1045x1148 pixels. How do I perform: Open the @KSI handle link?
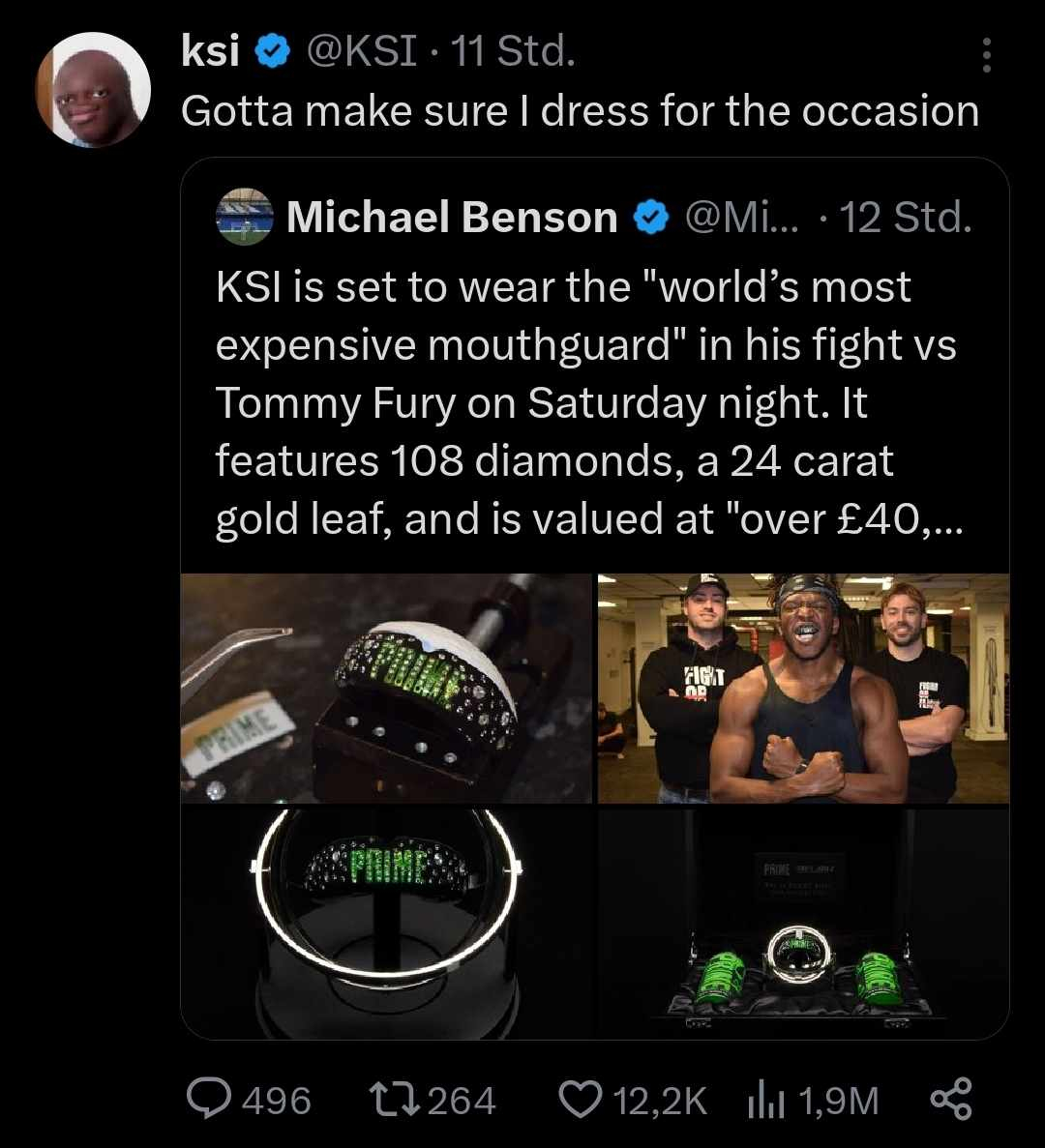pyautogui.click(x=362, y=52)
